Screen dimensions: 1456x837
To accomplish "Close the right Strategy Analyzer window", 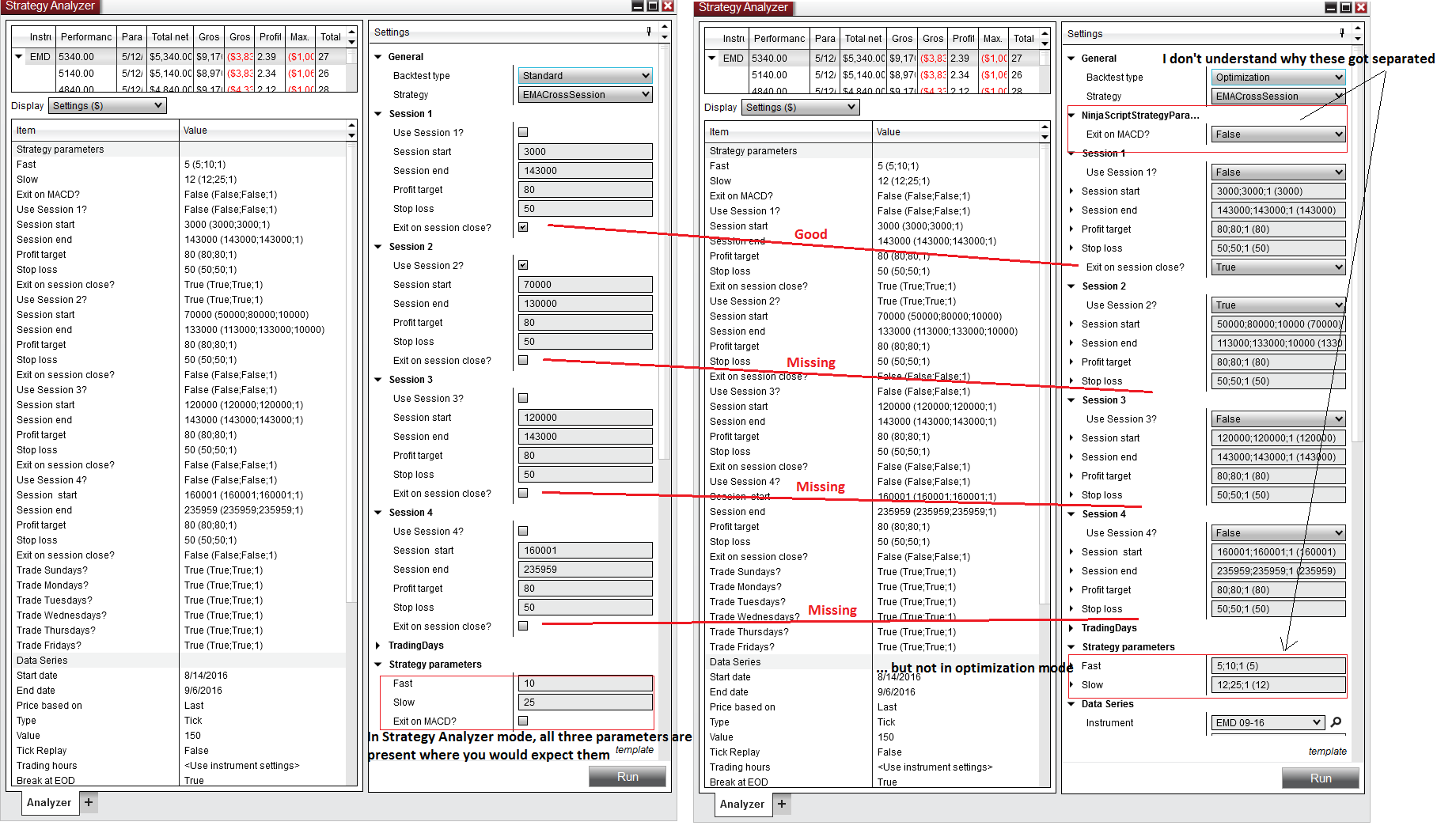I will point(1361,7).
